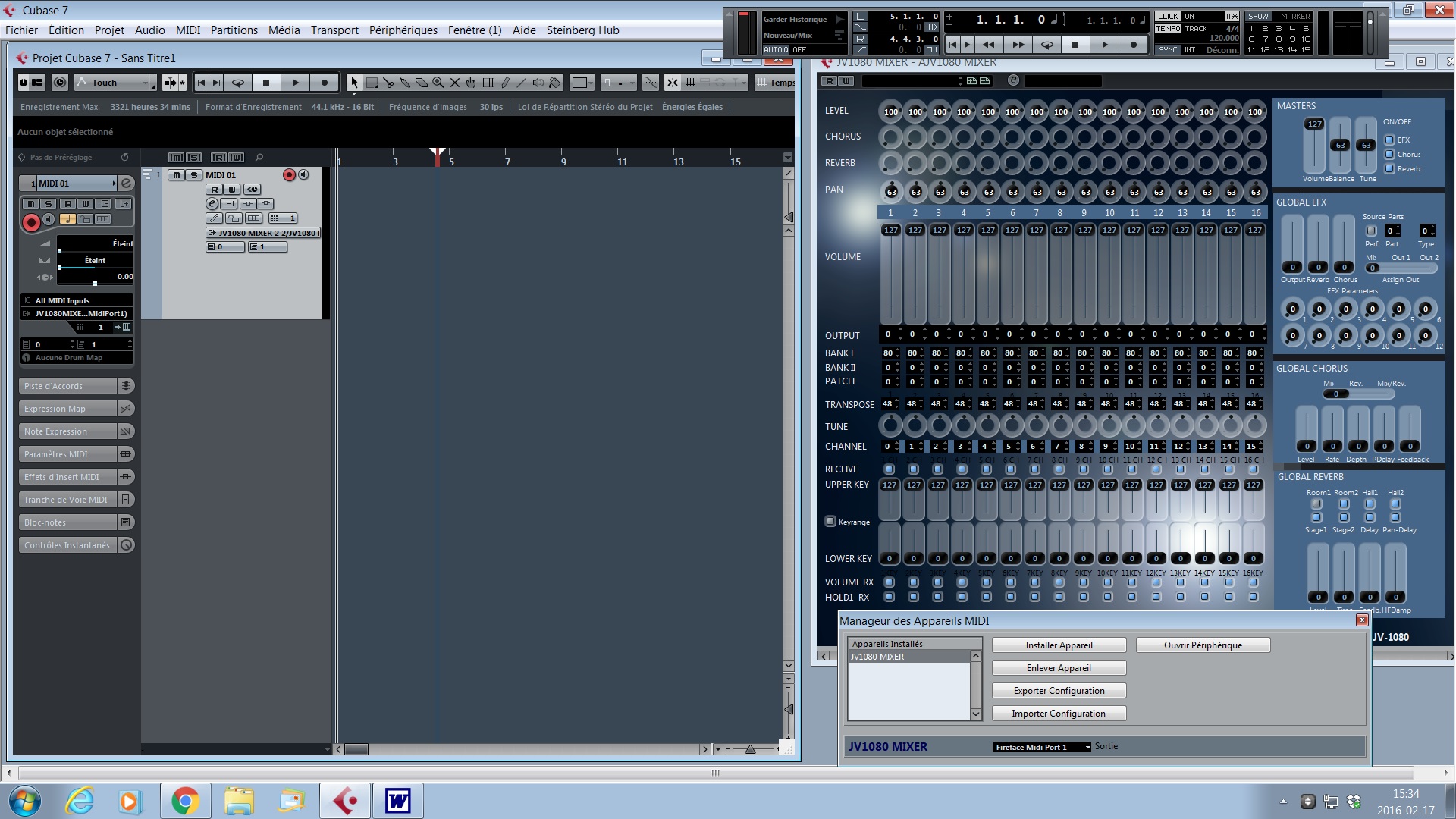Open the Partitions menu
The image size is (1456, 819).
click(x=234, y=30)
